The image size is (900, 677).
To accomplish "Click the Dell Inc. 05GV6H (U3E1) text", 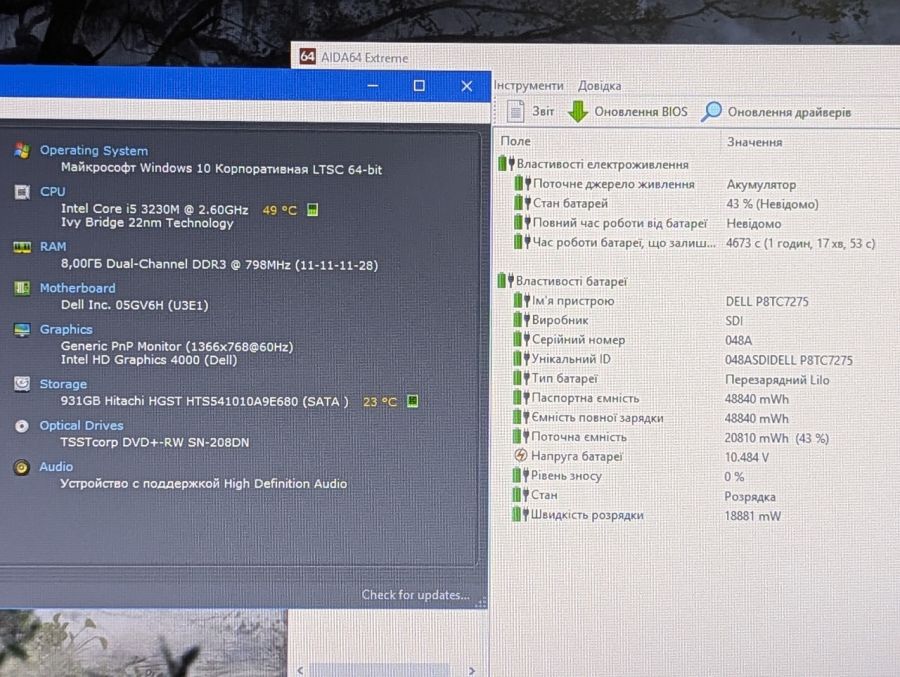I will click(134, 305).
